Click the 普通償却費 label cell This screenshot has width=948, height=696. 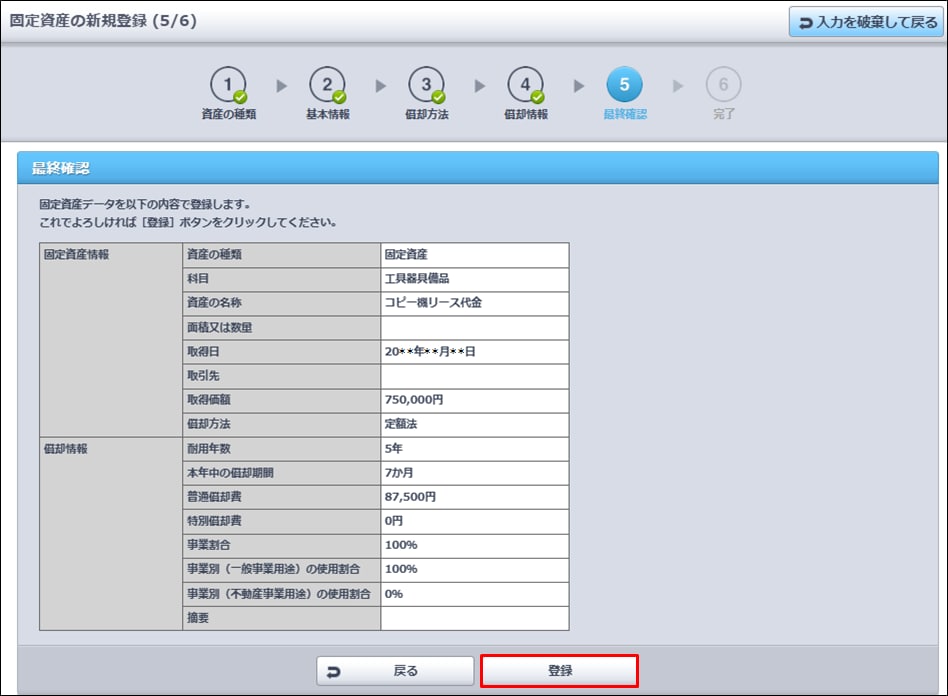point(281,498)
